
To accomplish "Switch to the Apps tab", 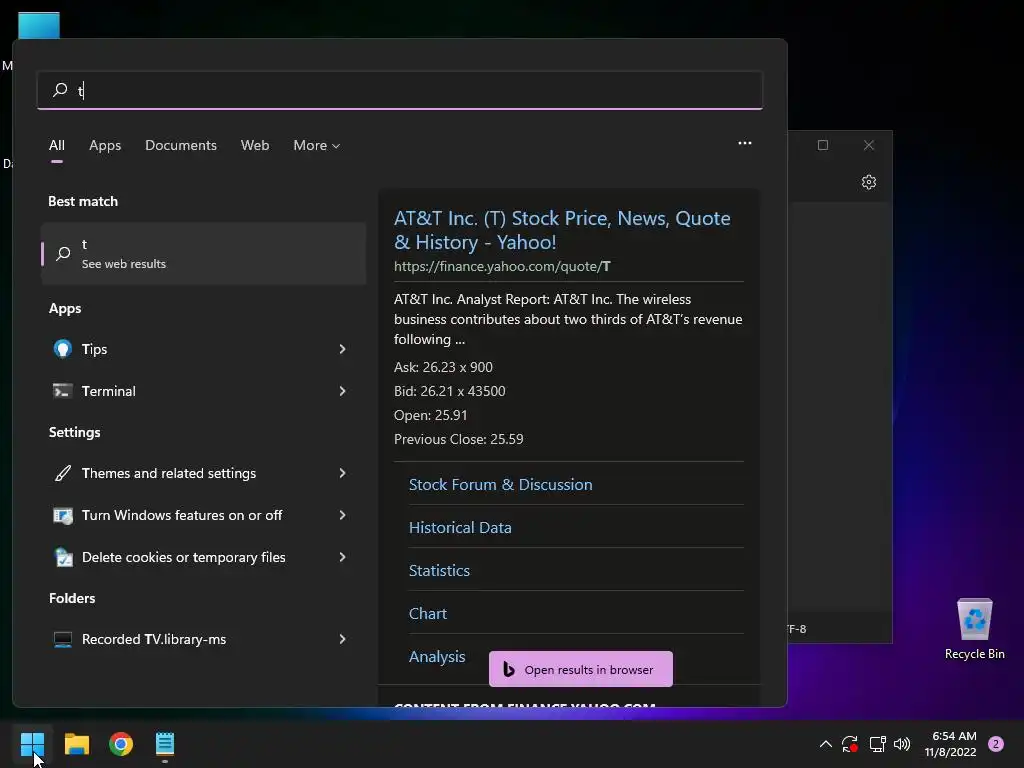I will point(105,146).
